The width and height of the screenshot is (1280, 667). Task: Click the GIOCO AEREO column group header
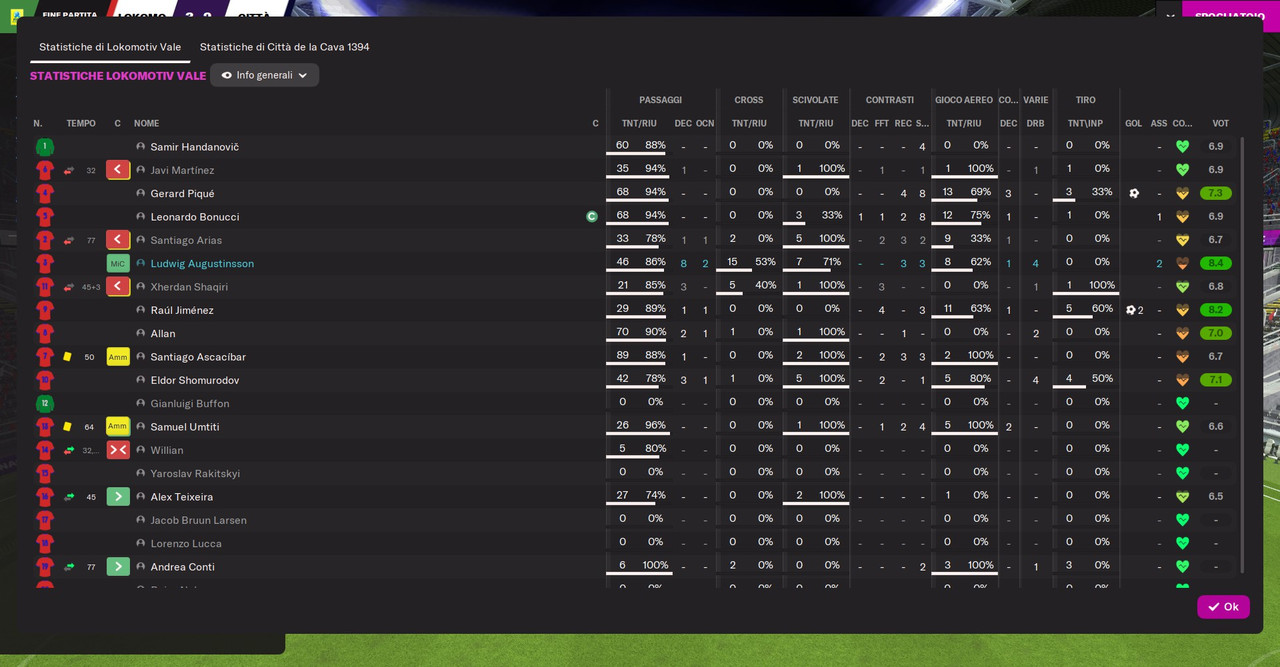tap(964, 100)
